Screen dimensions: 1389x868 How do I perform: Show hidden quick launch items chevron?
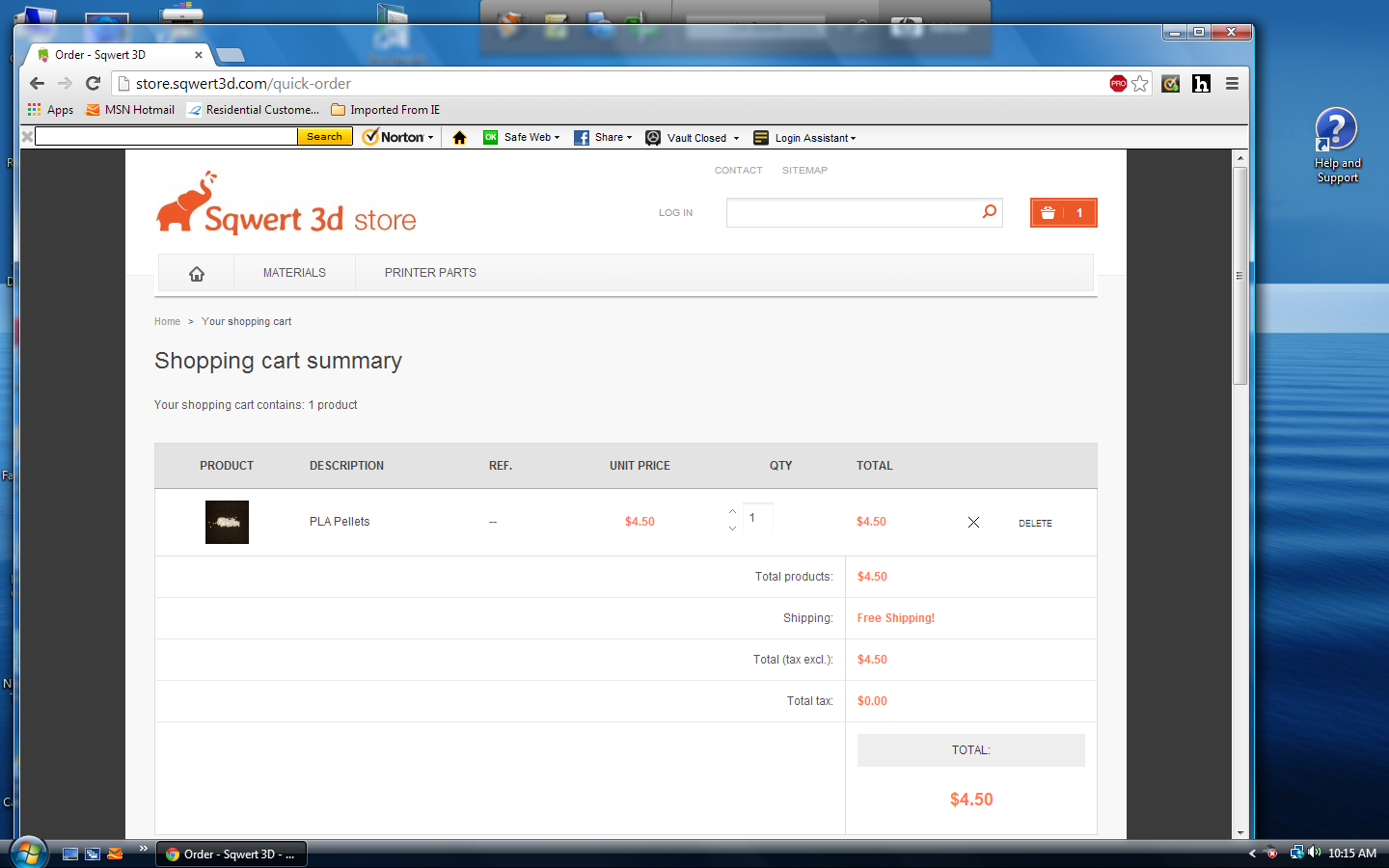(x=143, y=849)
